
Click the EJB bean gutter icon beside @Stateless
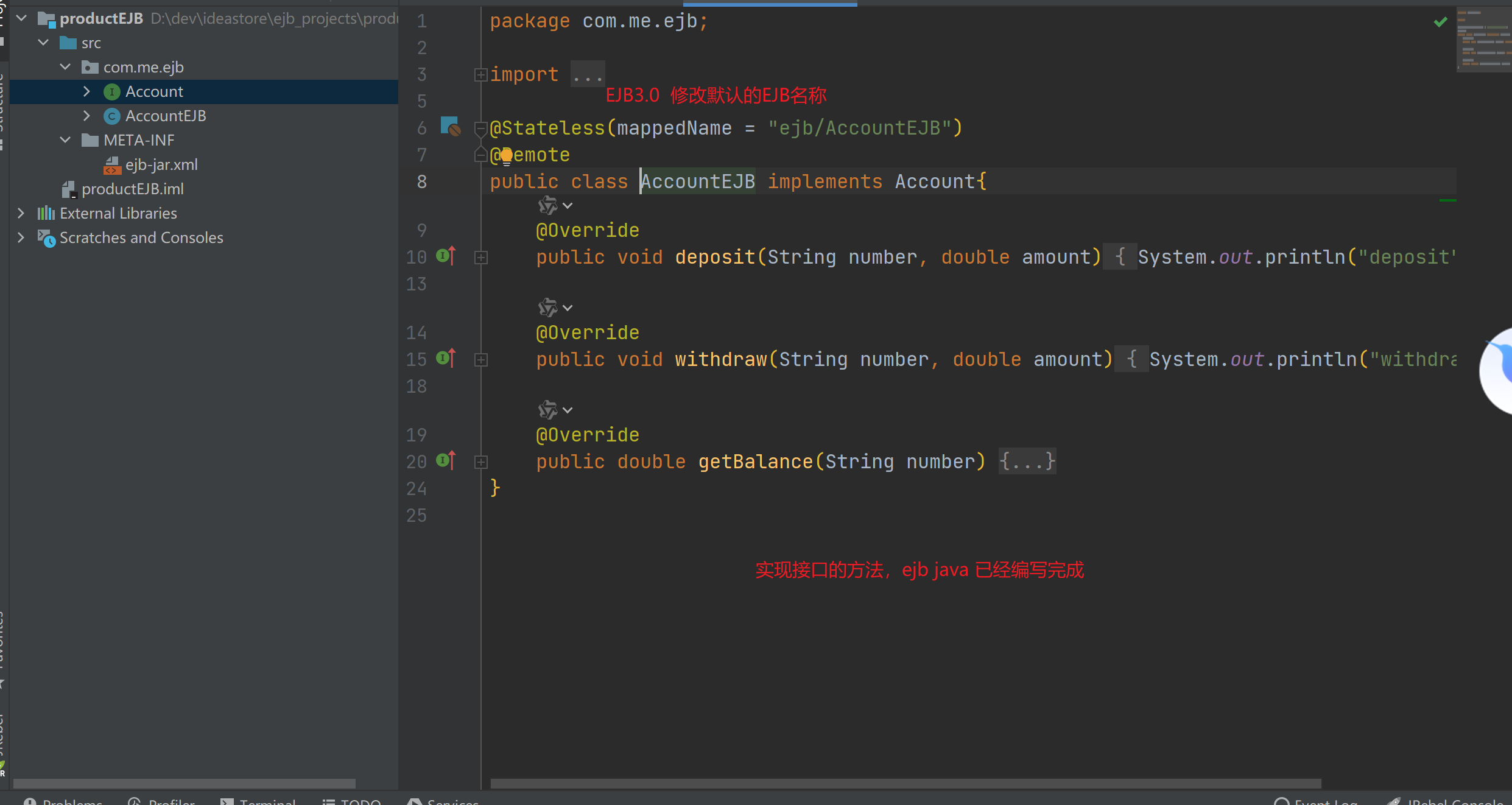coord(450,127)
